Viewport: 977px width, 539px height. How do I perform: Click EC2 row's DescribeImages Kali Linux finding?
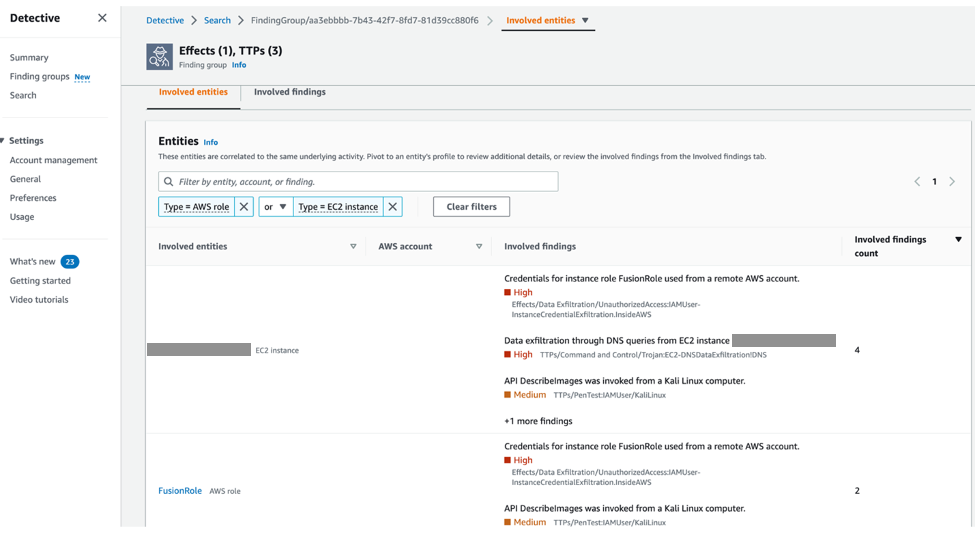click(x=624, y=381)
